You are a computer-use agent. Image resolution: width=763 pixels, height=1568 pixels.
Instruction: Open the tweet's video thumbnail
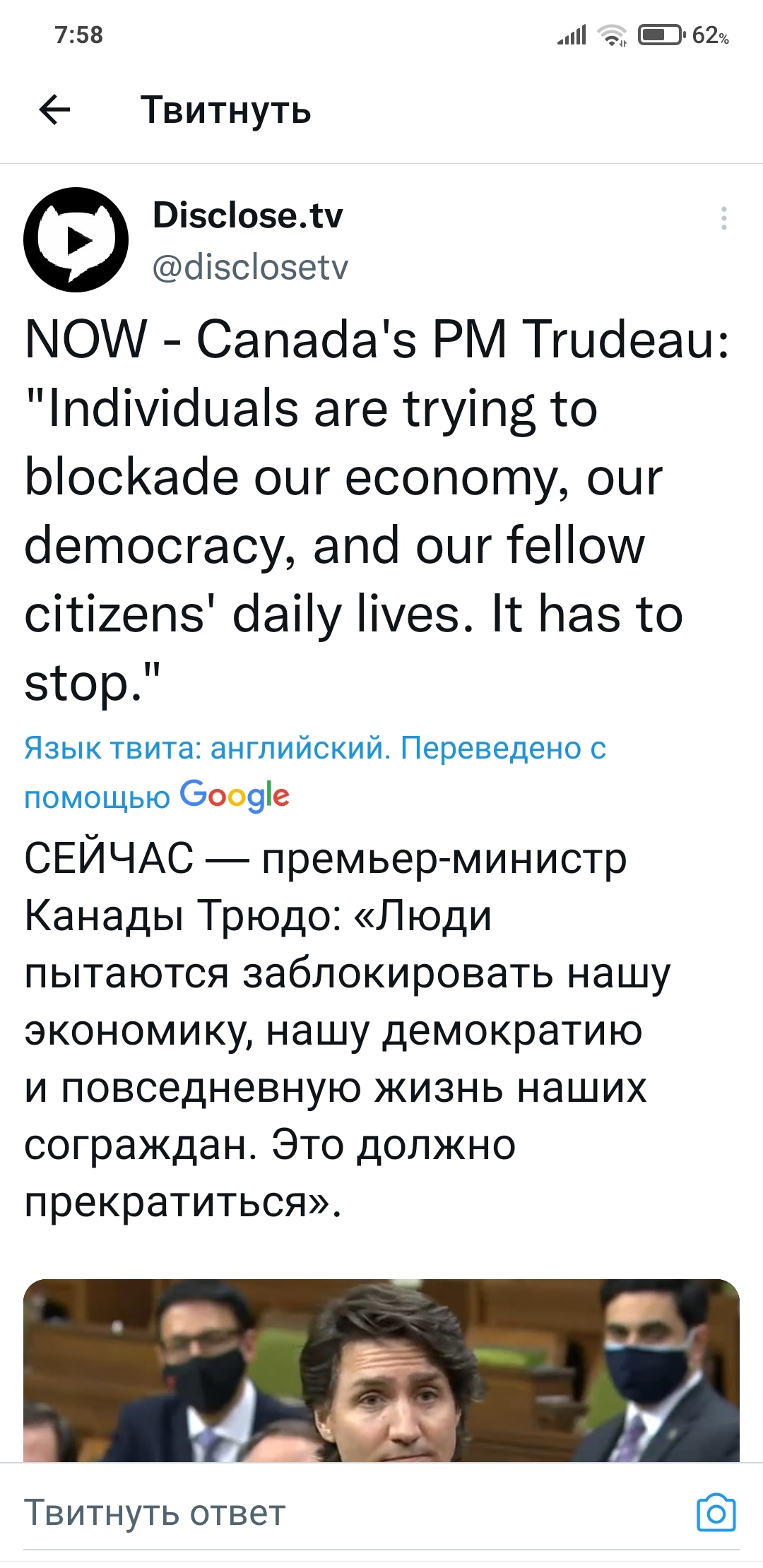(x=381, y=1370)
